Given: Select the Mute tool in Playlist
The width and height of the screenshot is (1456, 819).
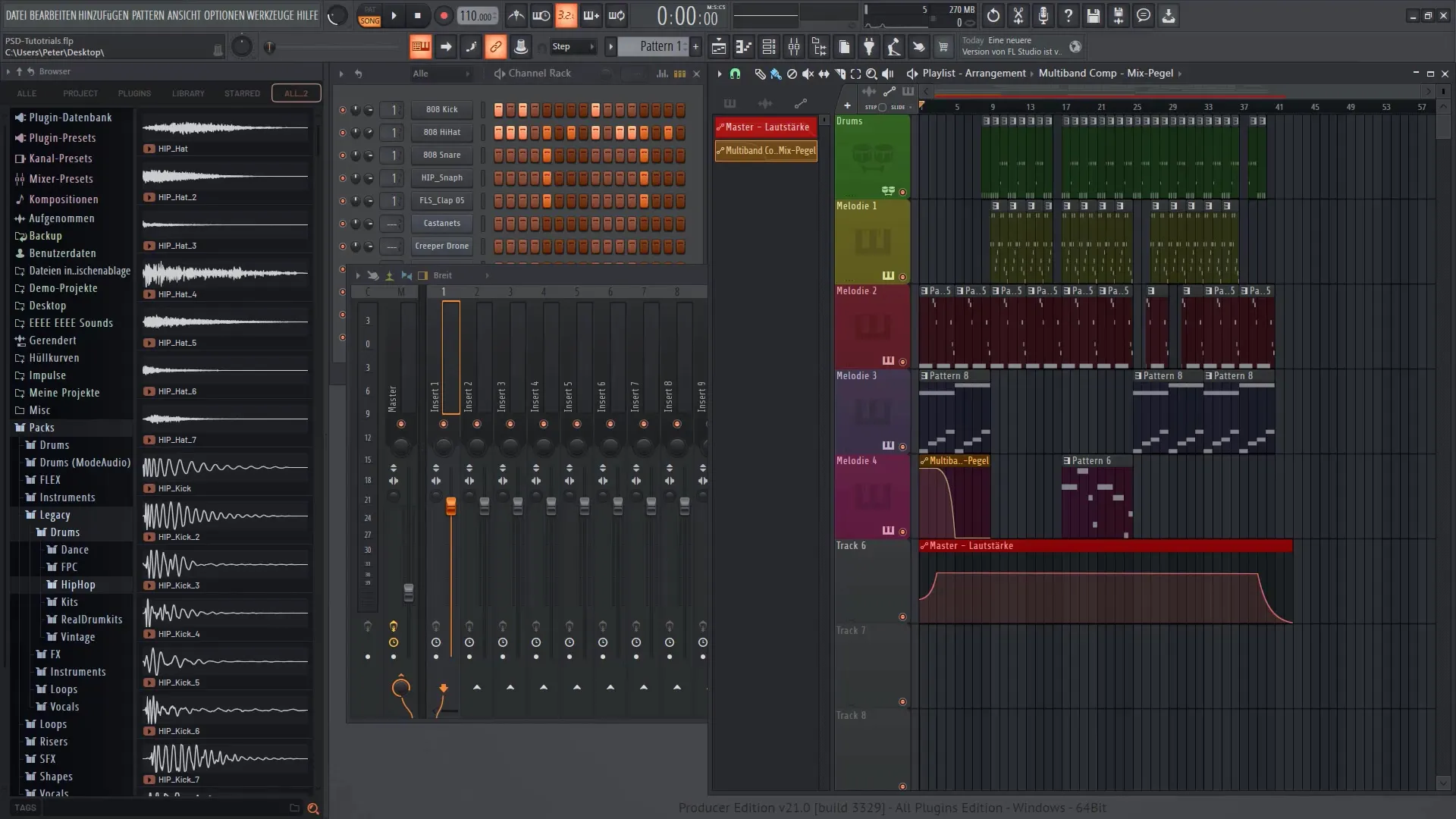Looking at the screenshot, I should tap(808, 74).
